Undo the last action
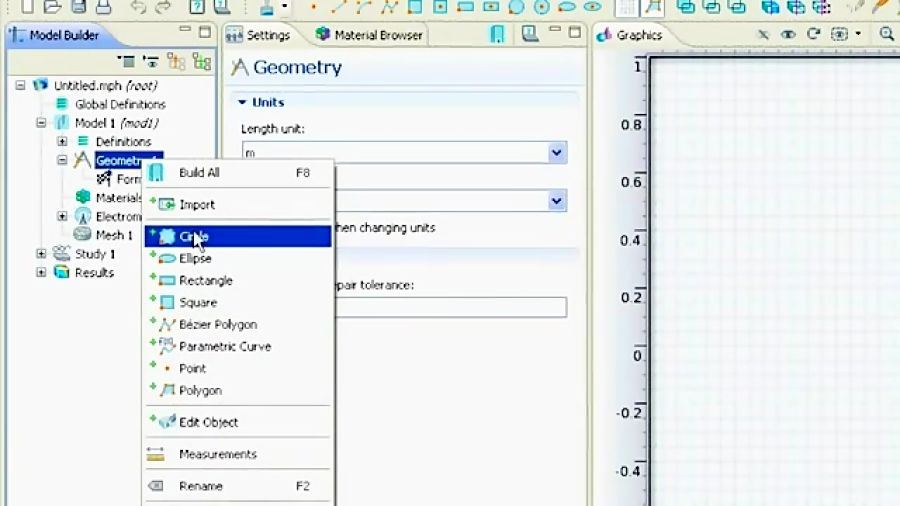This screenshot has width=900, height=506. pyautogui.click(x=138, y=7)
